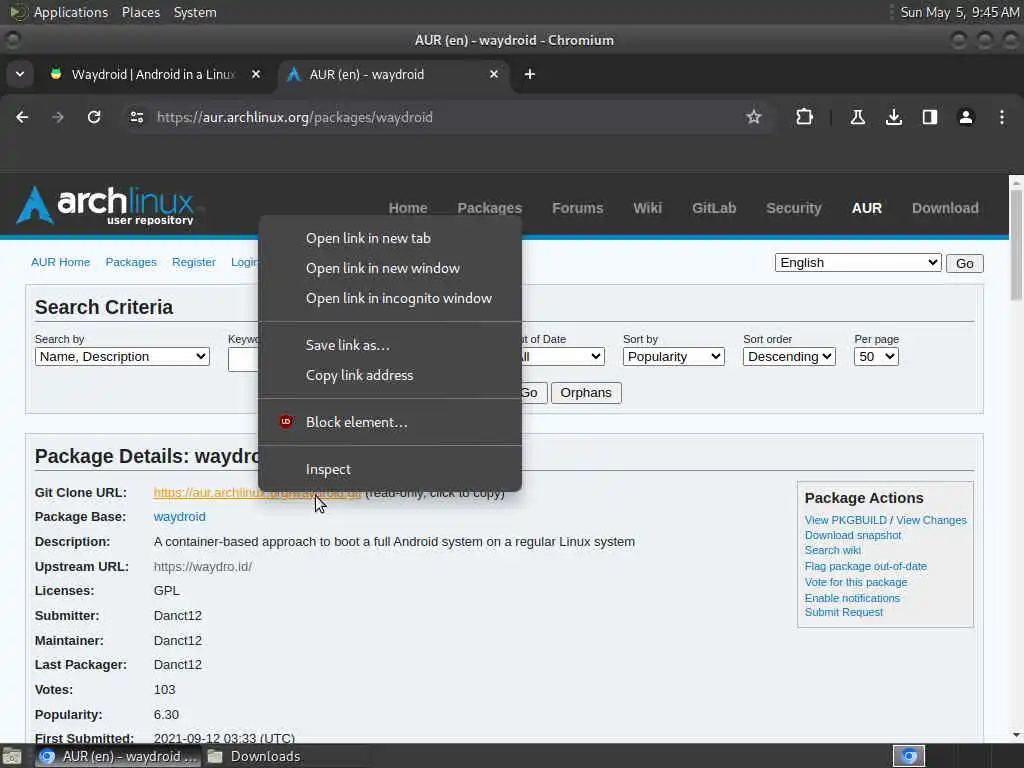This screenshot has height=768, width=1024.
Task: Open site information icon in address bar
Action: tap(136, 118)
